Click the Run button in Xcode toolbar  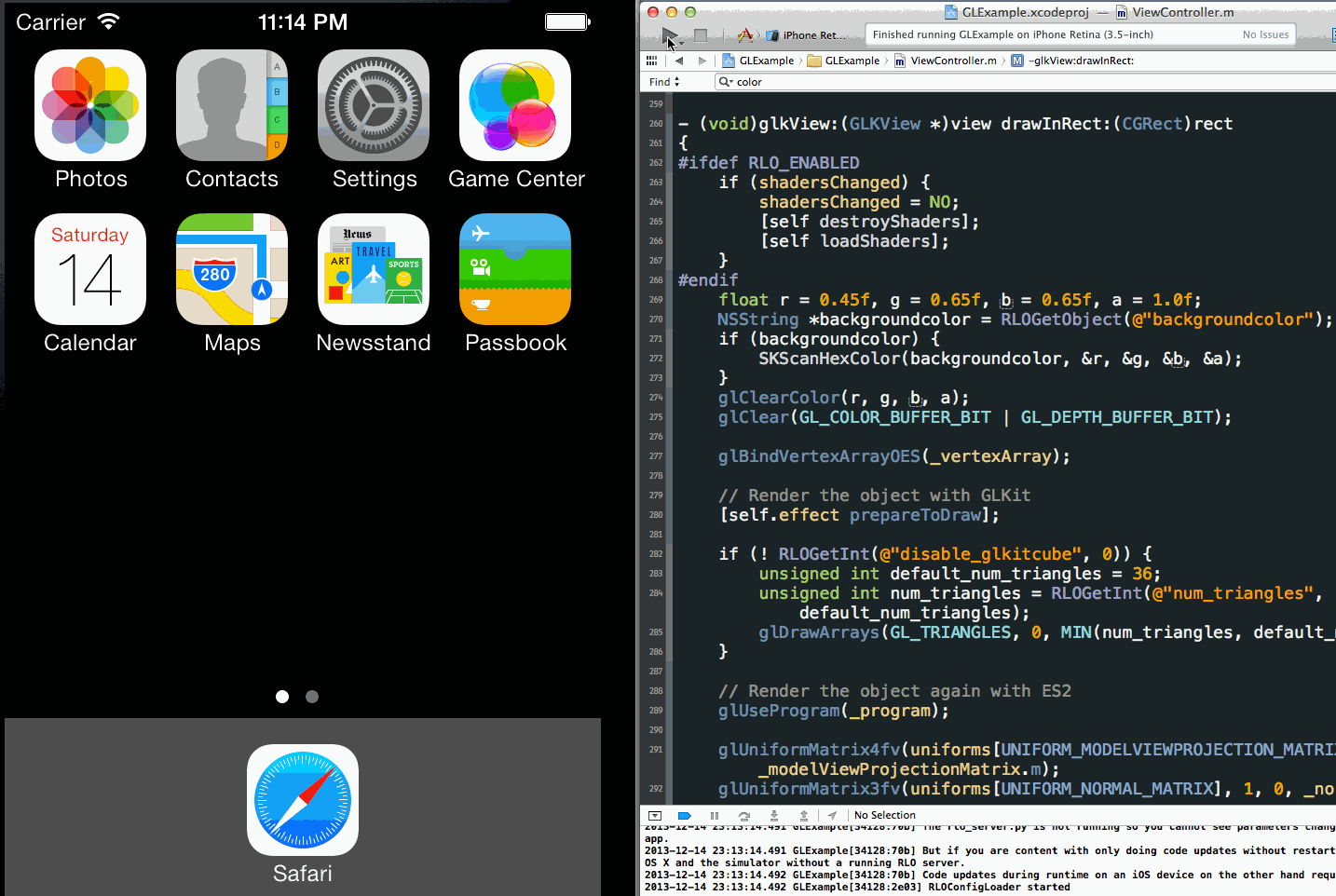pyautogui.click(x=671, y=35)
